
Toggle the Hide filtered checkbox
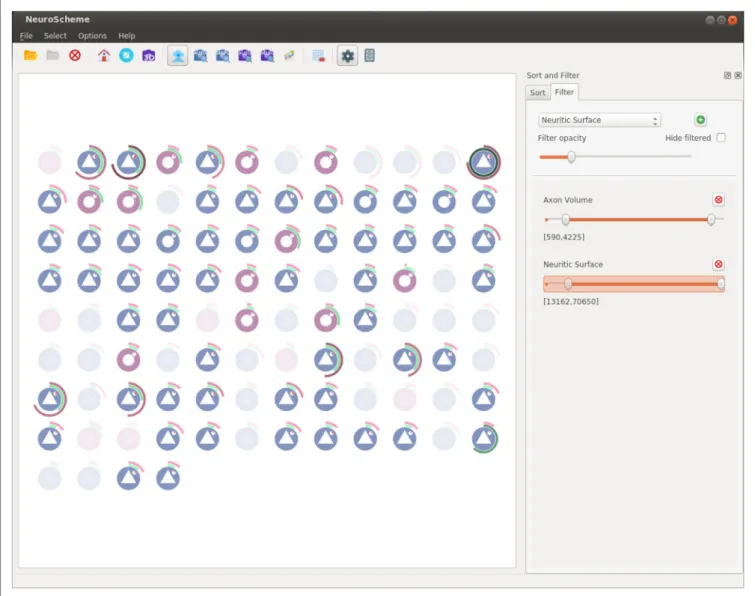pos(721,138)
